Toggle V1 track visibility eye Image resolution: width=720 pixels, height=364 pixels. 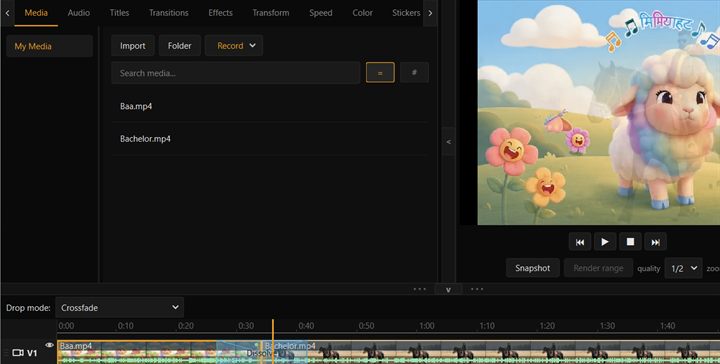[50, 345]
